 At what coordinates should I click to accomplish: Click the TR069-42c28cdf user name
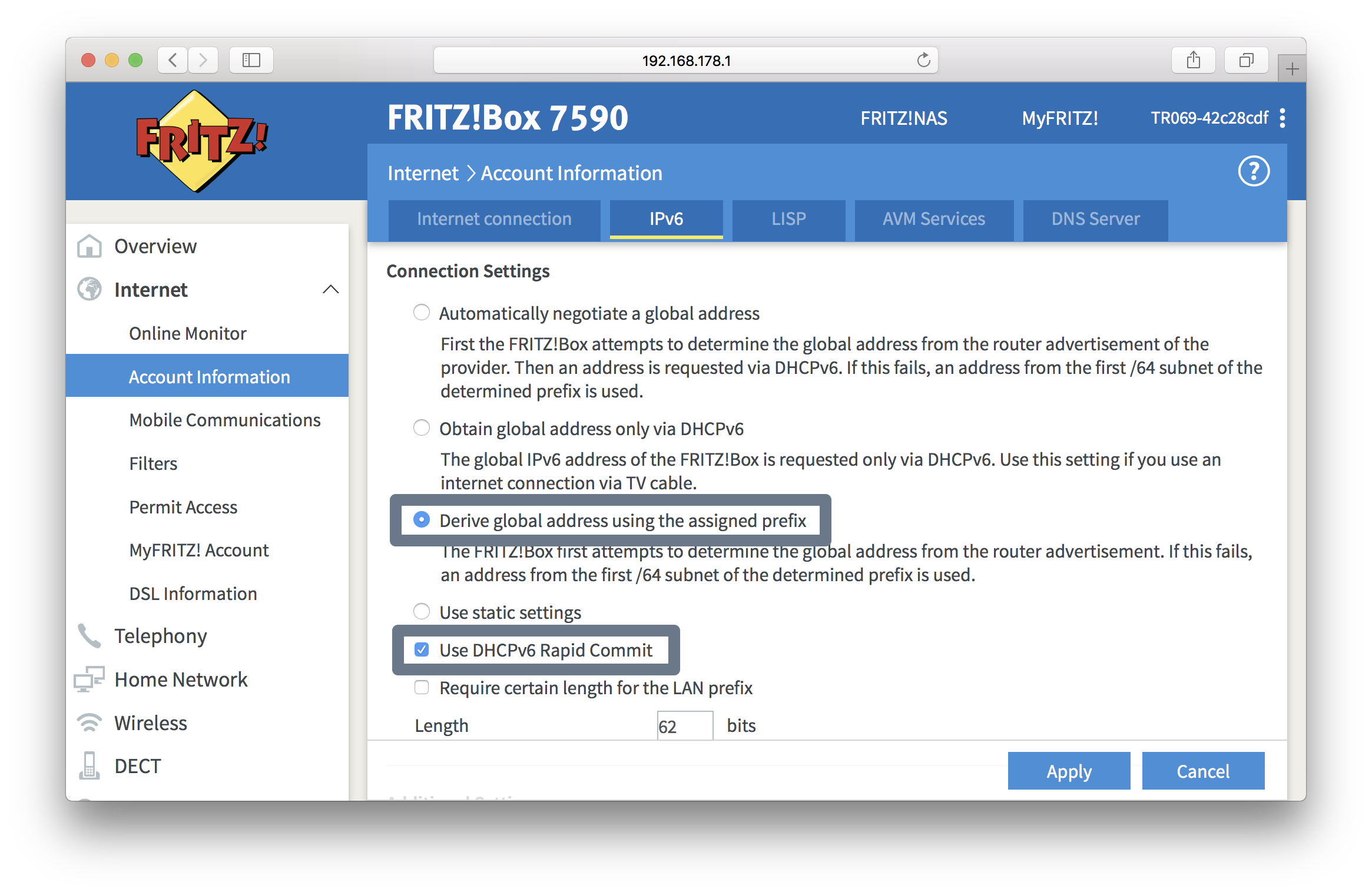point(1209,118)
